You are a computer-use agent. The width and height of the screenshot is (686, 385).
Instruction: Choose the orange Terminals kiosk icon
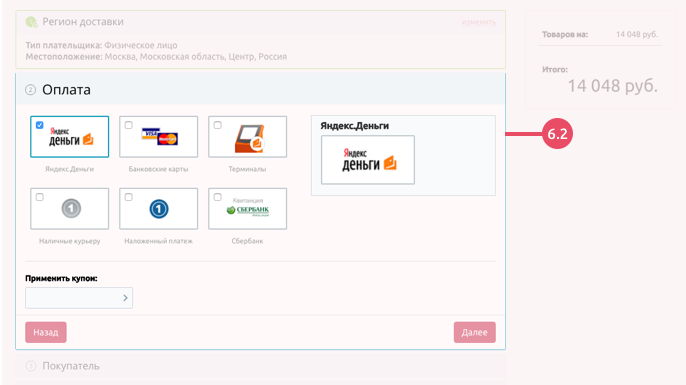point(249,139)
